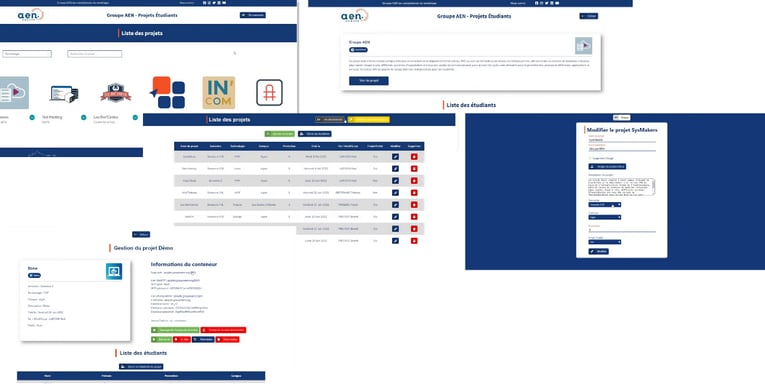Click the Se connecter button
The width and height of the screenshot is (765, 384).
(253, 15)
